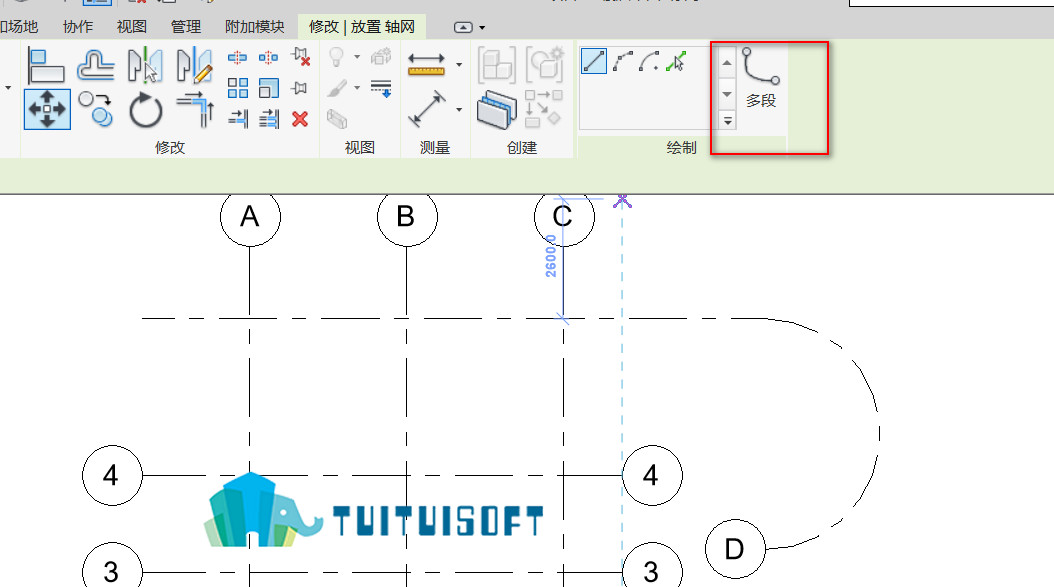Switch to the 管理 tab
Screen dimensions: 1054x587
coord(186,27)
